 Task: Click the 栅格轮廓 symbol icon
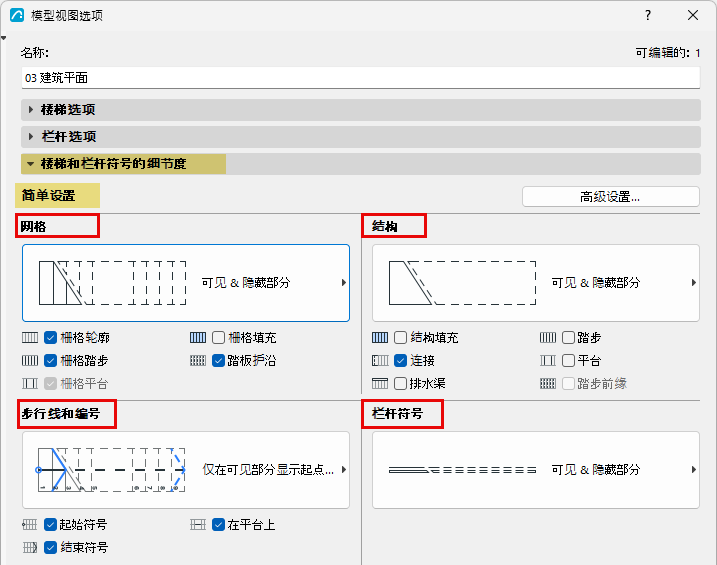pyautogui.click(x=30, y=338)
